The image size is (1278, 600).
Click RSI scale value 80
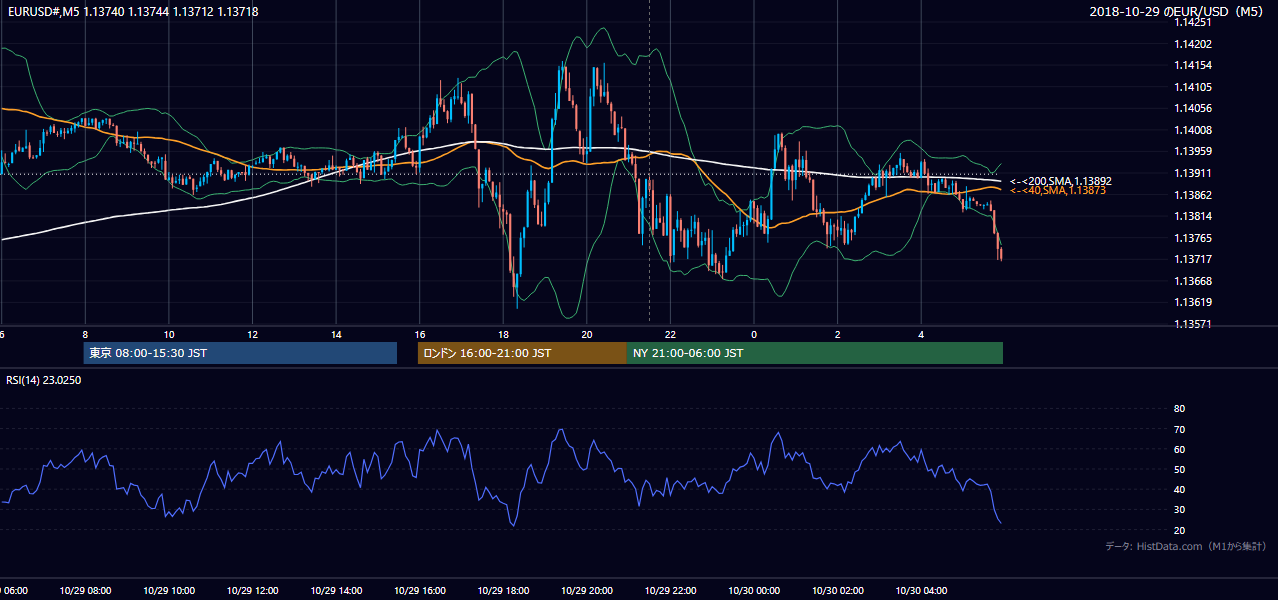point(1179,409)
